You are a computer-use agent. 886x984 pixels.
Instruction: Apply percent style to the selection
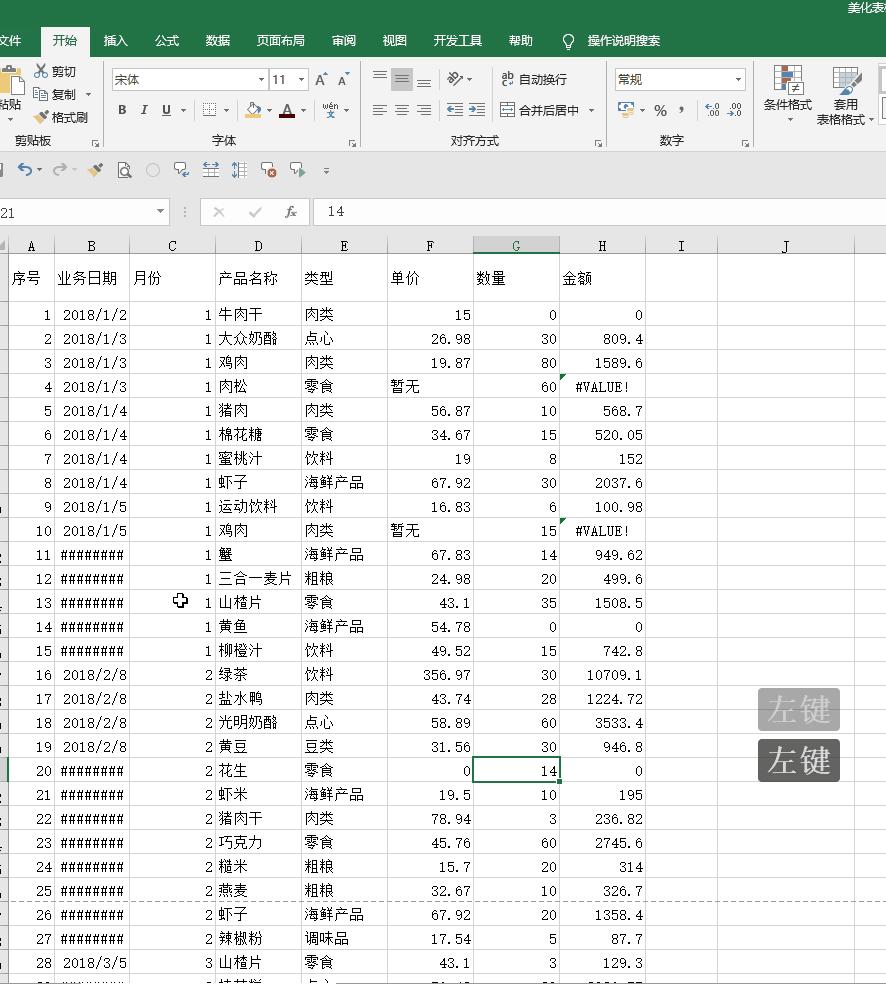(660, 110)
